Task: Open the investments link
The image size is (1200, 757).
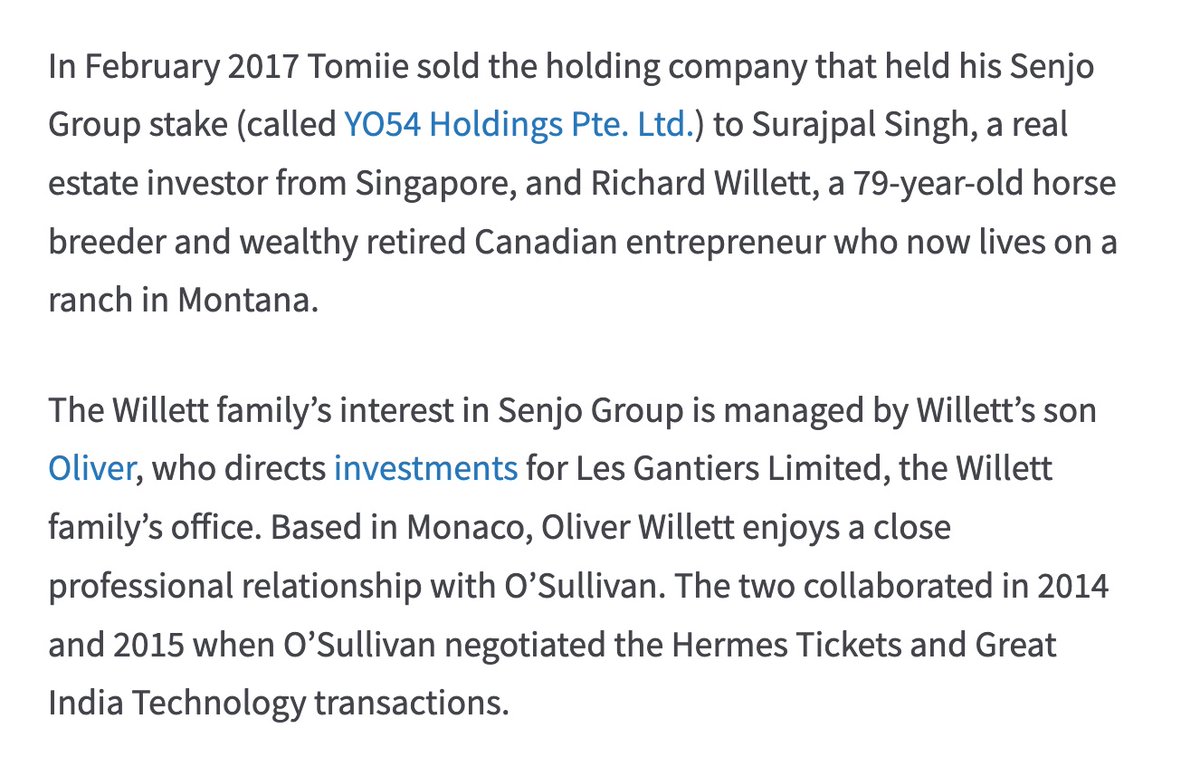Action: pos(425,468)
